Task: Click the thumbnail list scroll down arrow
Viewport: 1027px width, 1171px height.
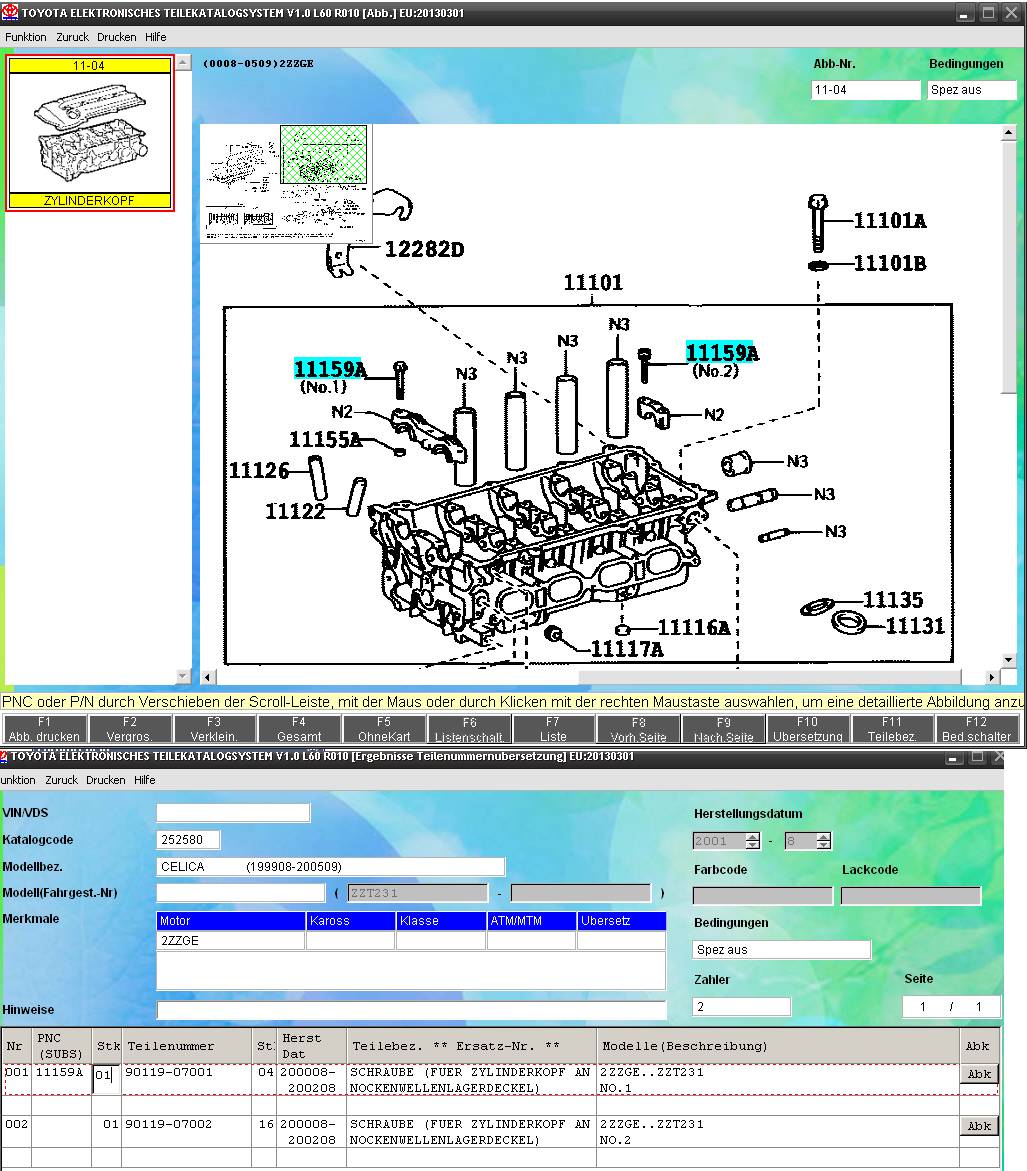Action: click(x=183, y=676)
